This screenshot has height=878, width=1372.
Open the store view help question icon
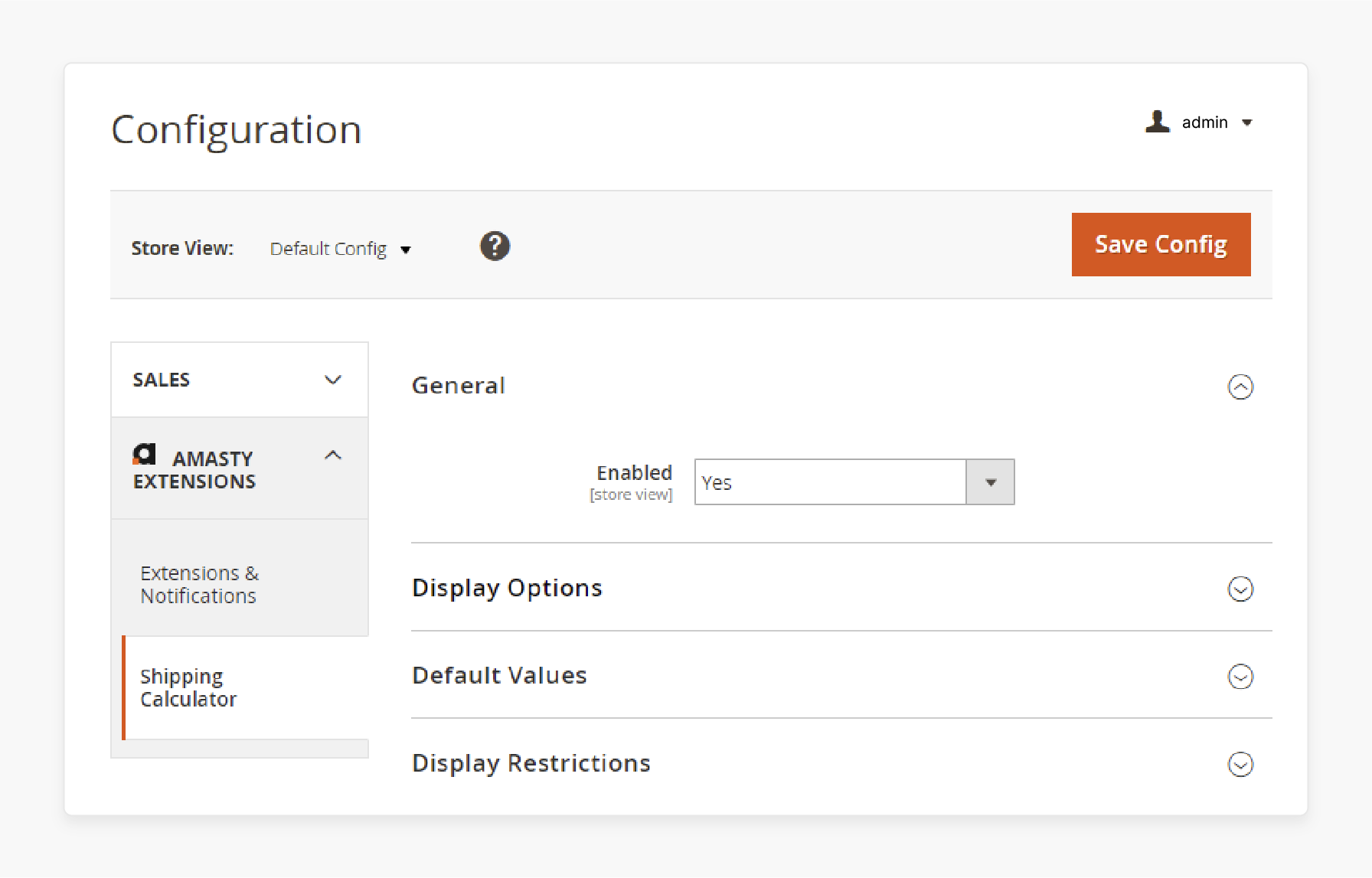(495, 246)
